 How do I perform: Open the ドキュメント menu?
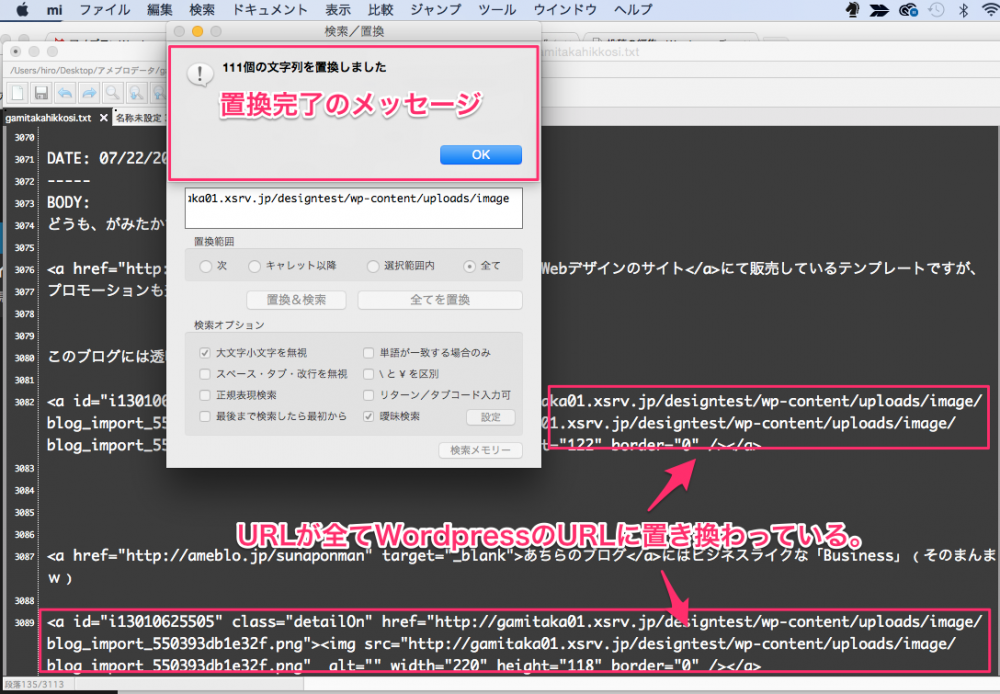(270, 10)
